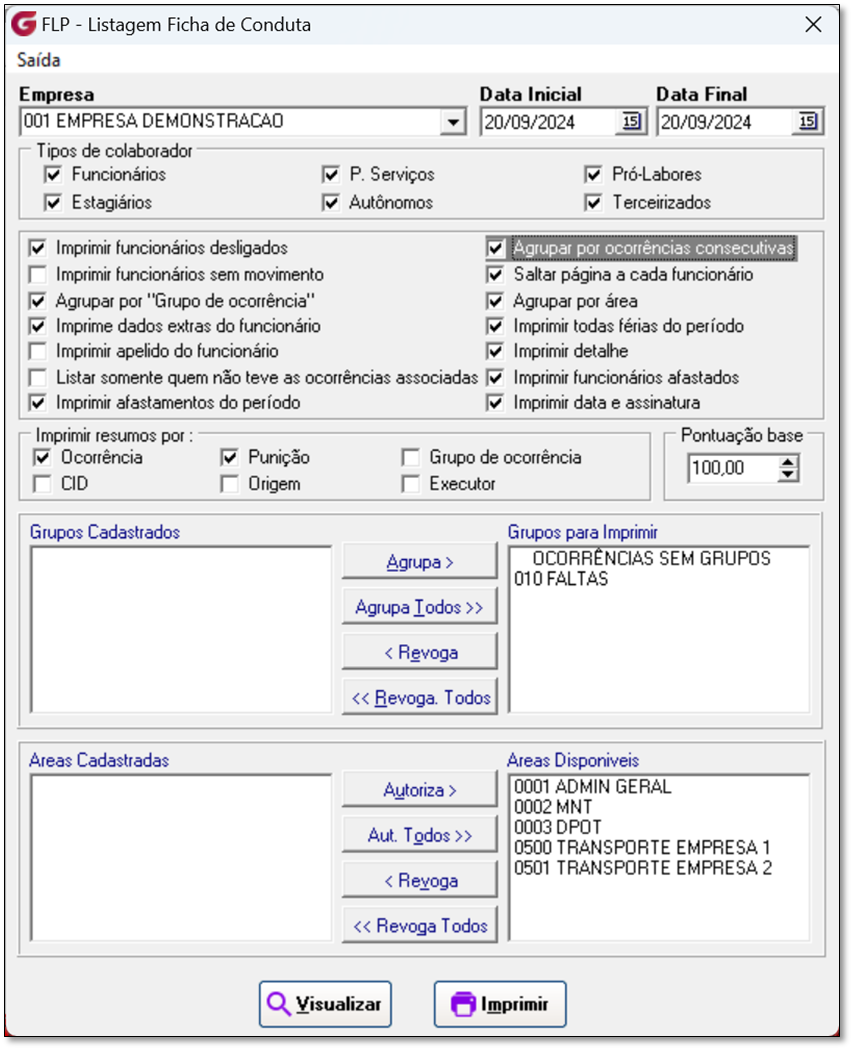Click the Agrupa > button
This screenshot has width=853, height=1050.
click(x=420, y=561)
